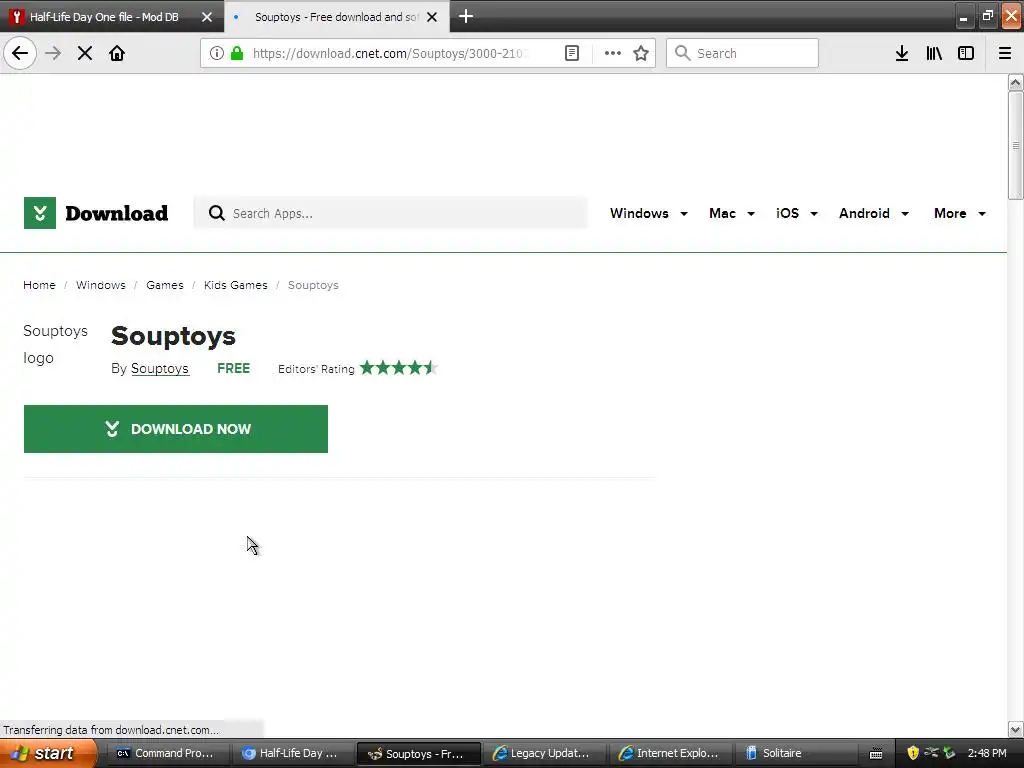1024x768 pixels.
Task: Click the system clock showing 2:48 PM
Action: click(x=987, y=754)
